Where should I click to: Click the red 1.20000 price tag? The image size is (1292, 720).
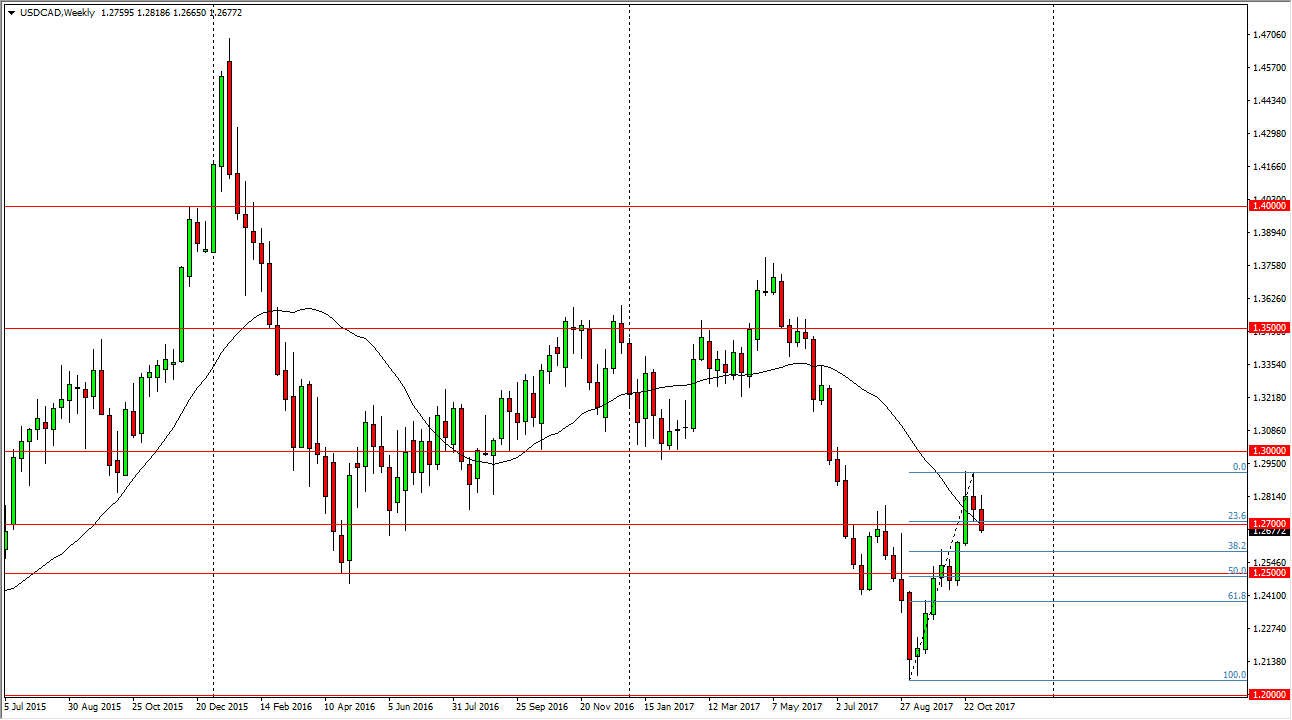[1268, 694]
